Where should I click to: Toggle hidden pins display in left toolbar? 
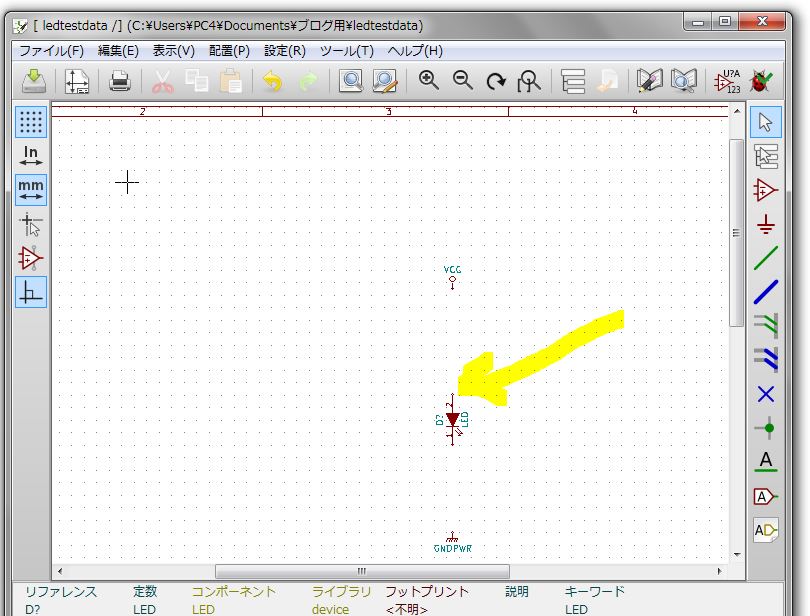click(x=31, y=258)
